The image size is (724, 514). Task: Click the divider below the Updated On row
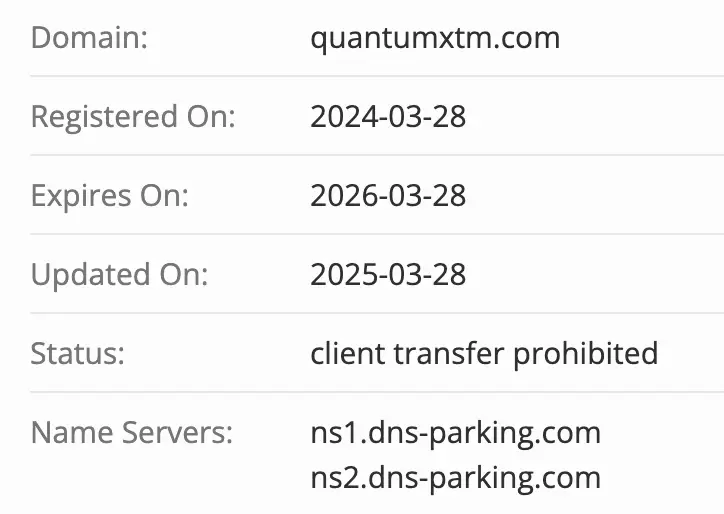tap(376, 313)
